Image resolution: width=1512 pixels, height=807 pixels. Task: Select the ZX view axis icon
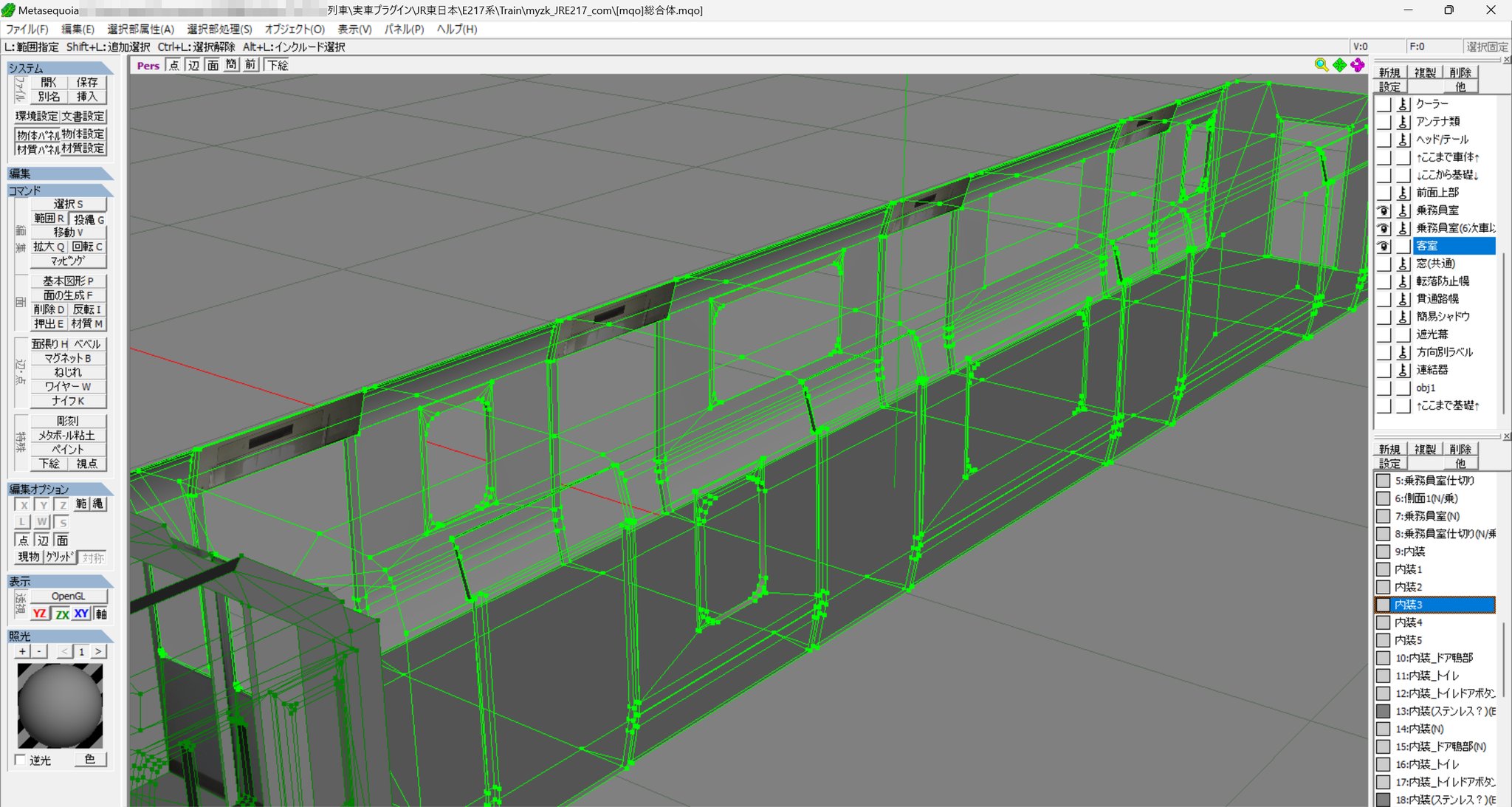[62, 614]
